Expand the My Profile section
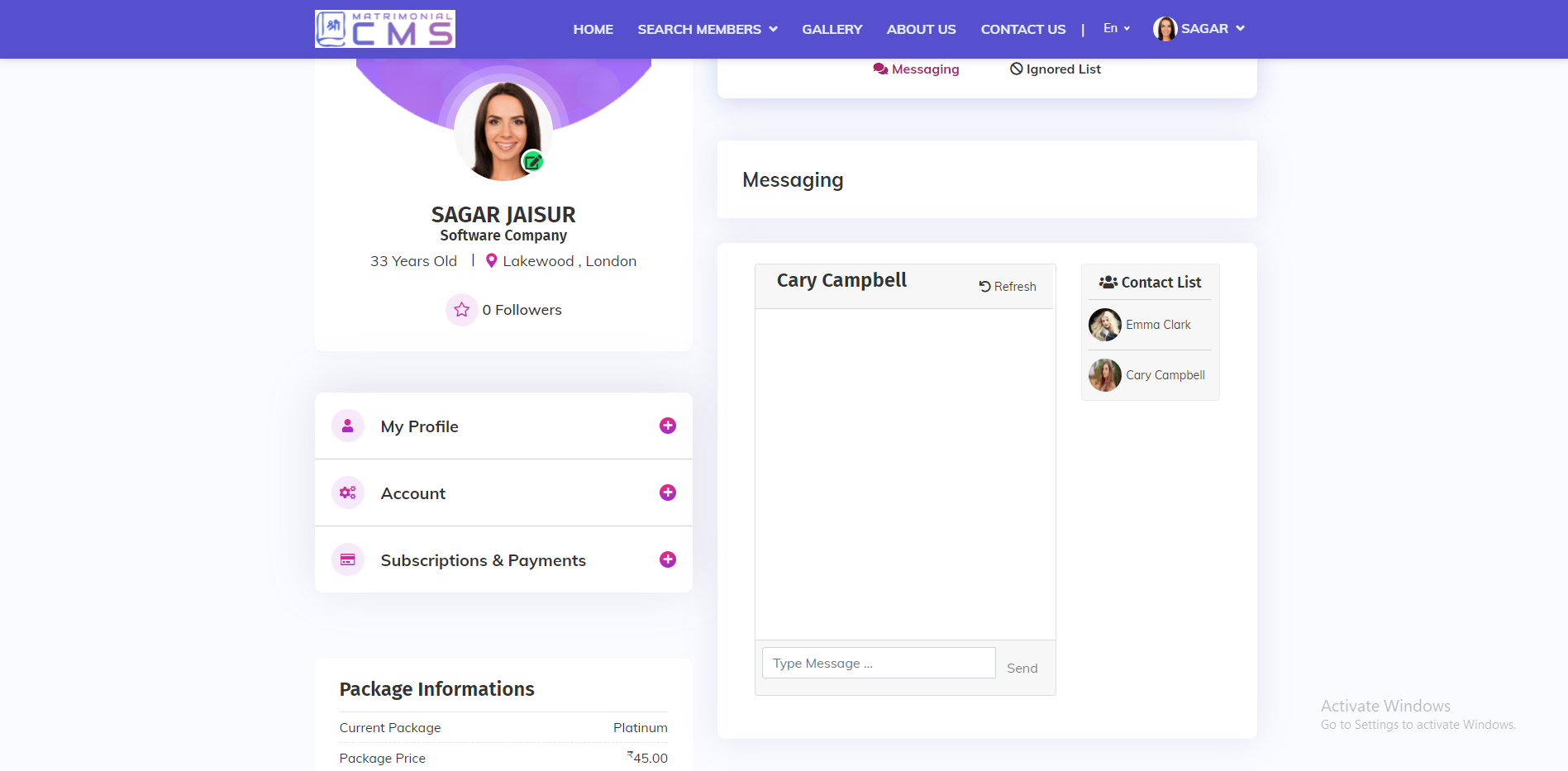Image resolution: width=1568 pixels, height=771 pixels. click(667, 426)
